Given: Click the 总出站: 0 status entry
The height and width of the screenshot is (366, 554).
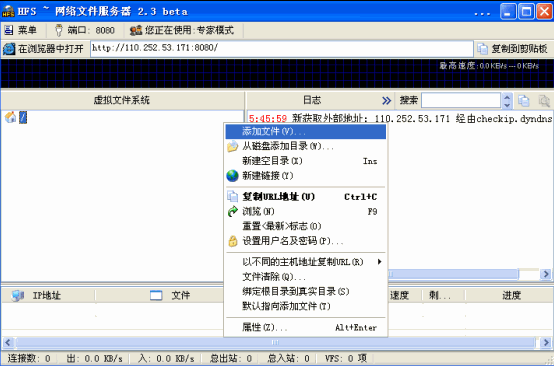Looking at the screenshot, I should point(231,359).
